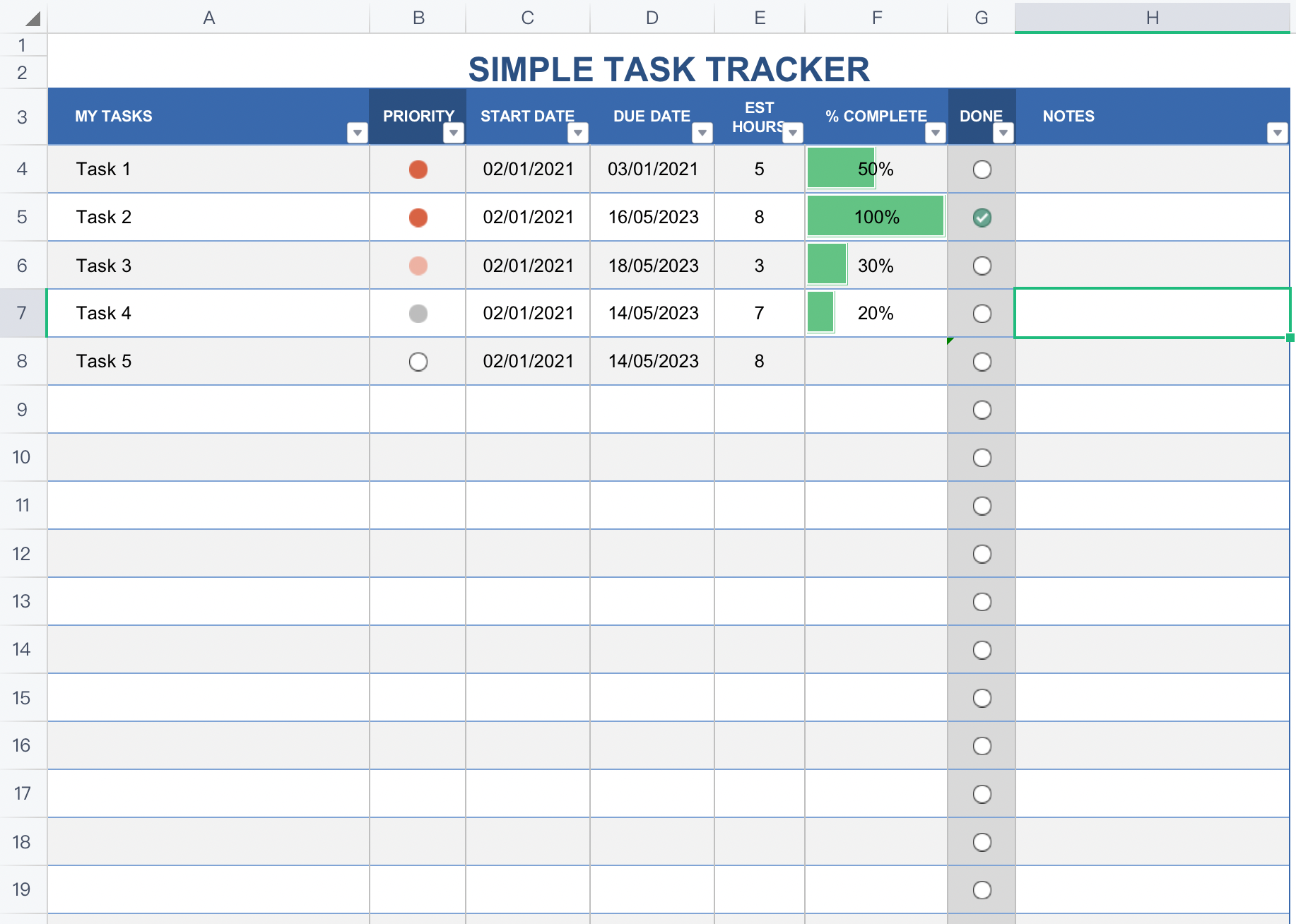The image size is (1296, 924).
Task: Click the Notes cell for Task 1
Action: coord(1152,170)
